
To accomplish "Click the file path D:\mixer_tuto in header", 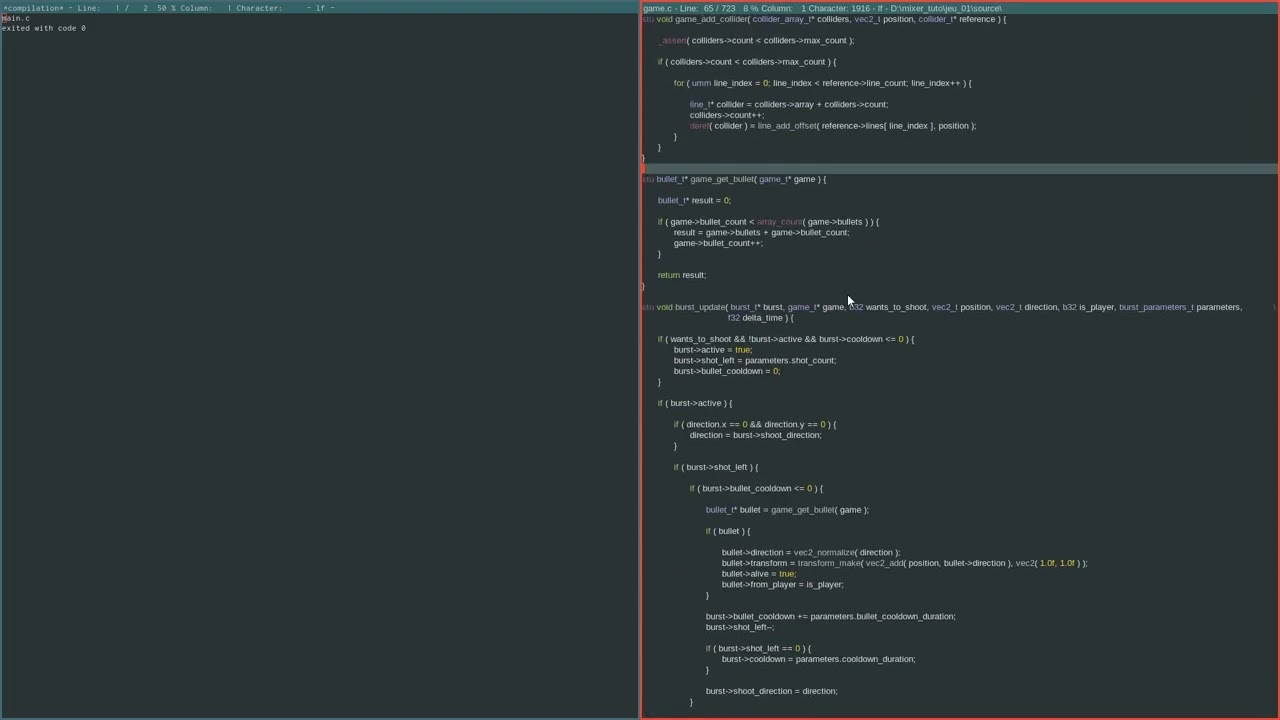I will click(x=946, y=8).
